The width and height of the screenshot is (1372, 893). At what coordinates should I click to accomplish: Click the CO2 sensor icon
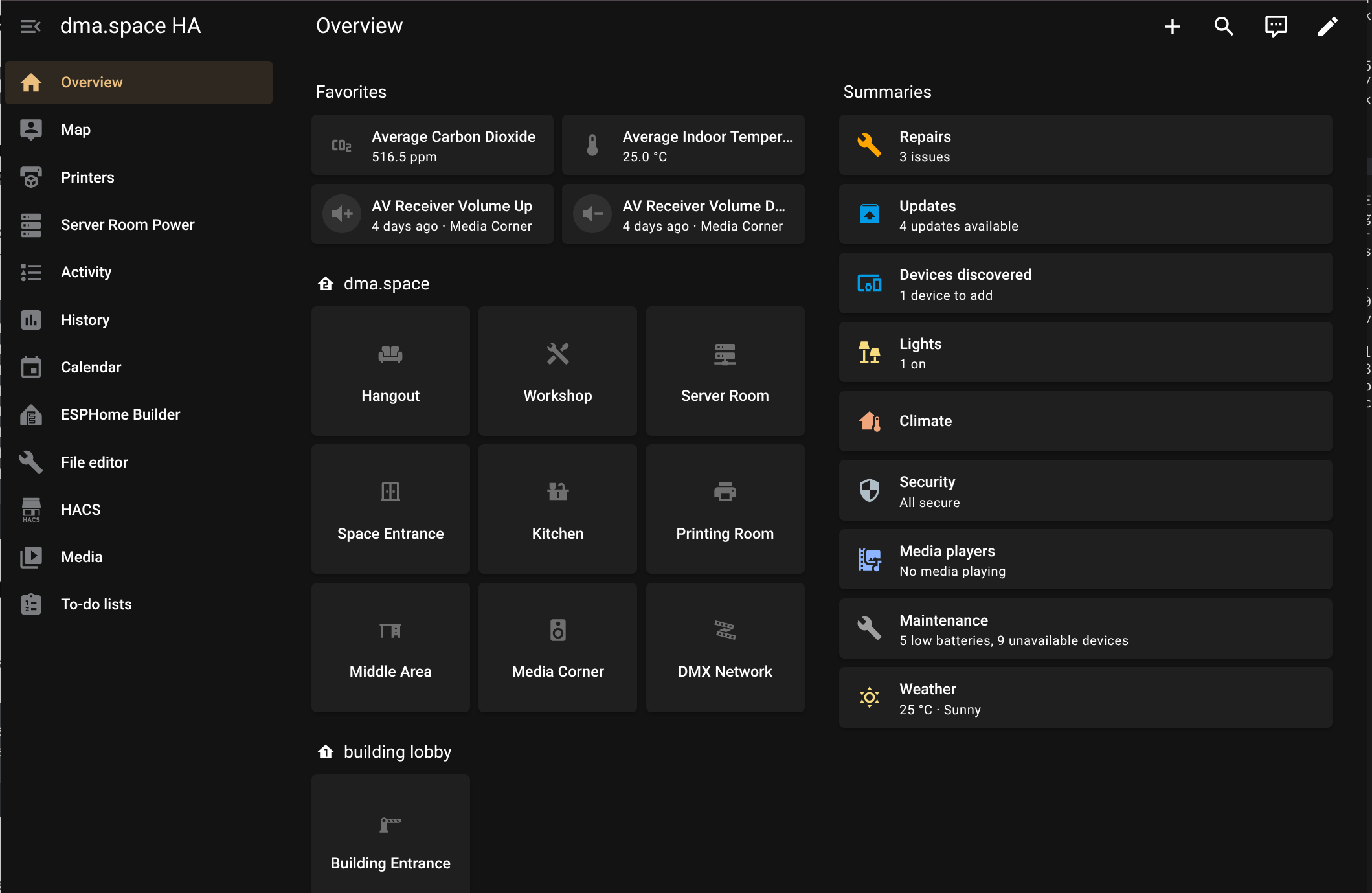click(x=342, y=145)
